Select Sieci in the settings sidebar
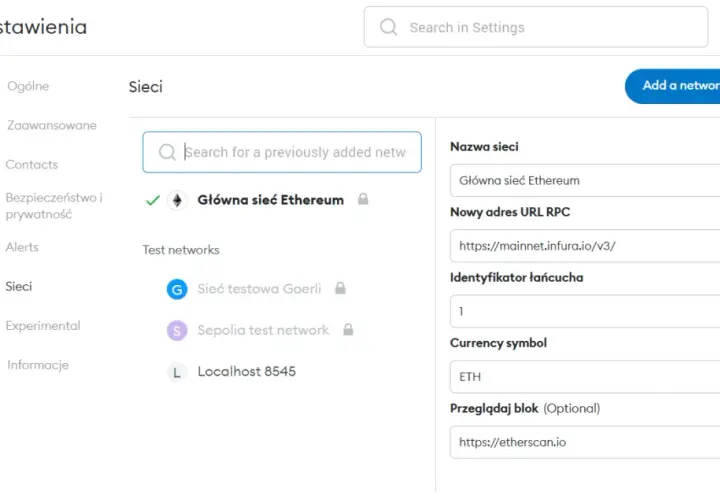720x500 pixels. point(19,287)
